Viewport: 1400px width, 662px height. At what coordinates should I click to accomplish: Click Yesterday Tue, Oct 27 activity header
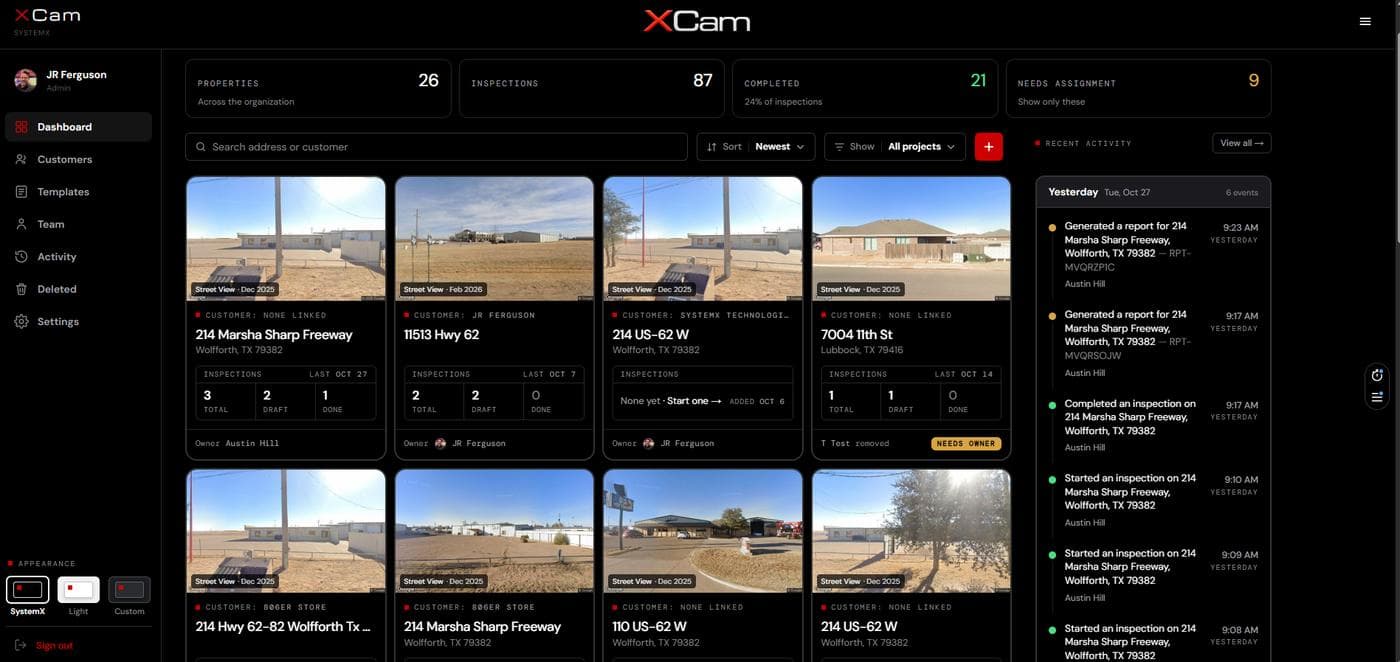tap(1153, 192)
